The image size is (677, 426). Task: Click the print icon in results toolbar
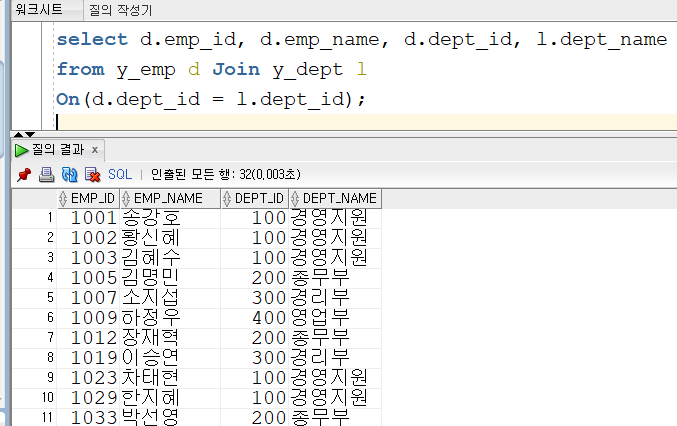47,175
